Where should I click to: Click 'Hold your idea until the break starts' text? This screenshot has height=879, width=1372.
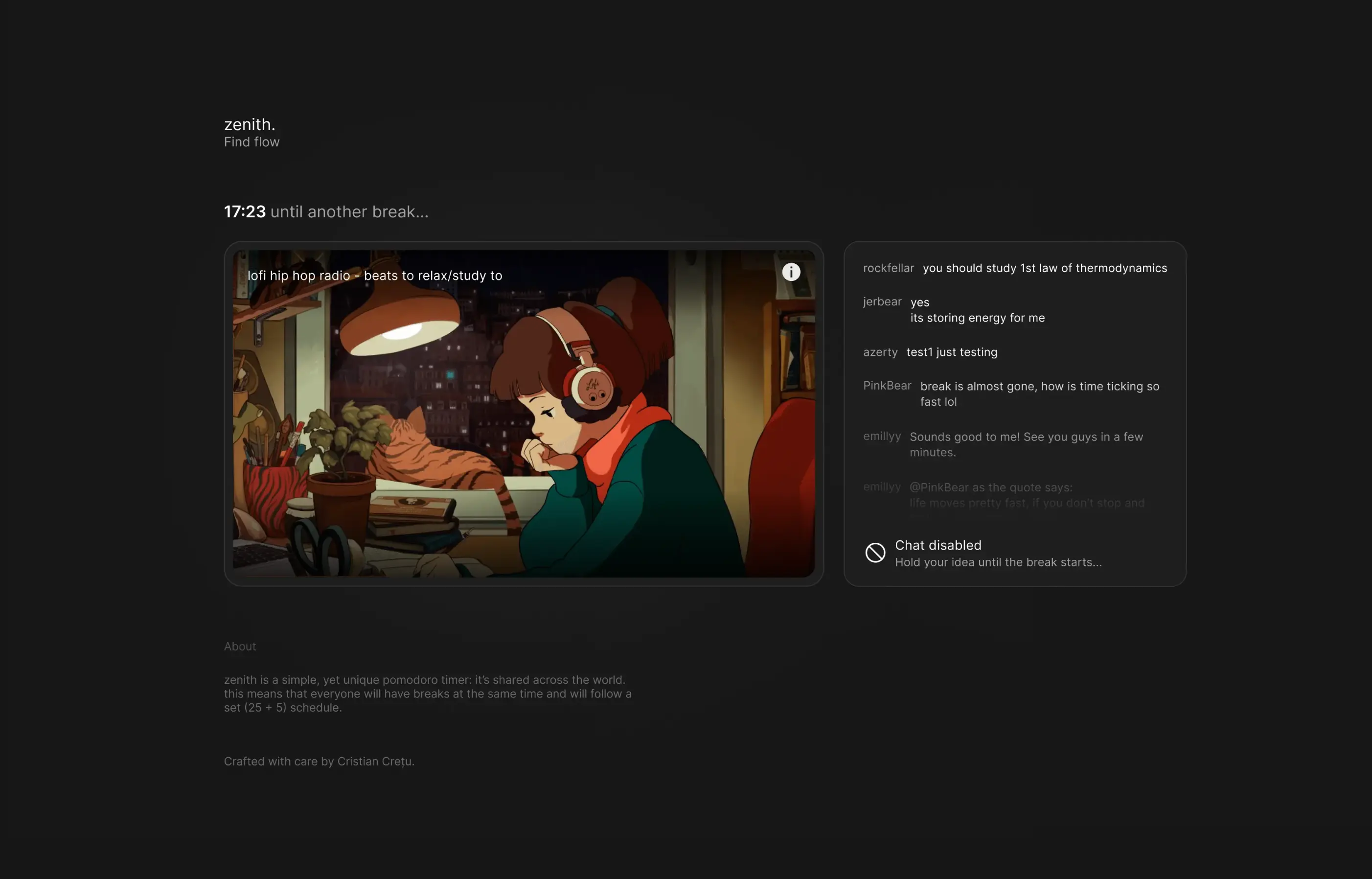tap(998, 562)
